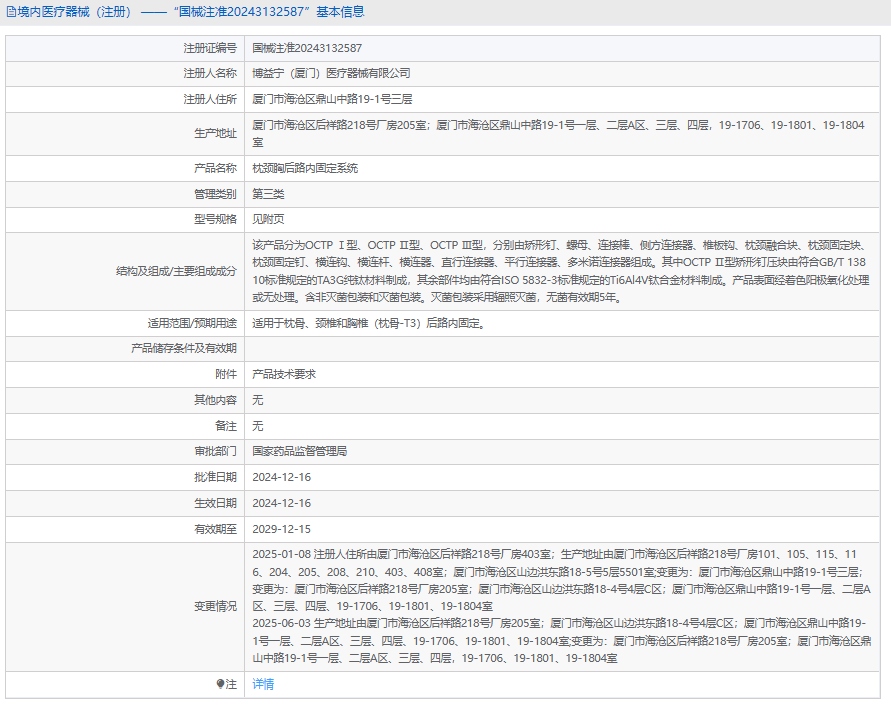Screen dimensions: 891x708
Task: Click the 审批部门 label
Action: click(x=215, y=451)
